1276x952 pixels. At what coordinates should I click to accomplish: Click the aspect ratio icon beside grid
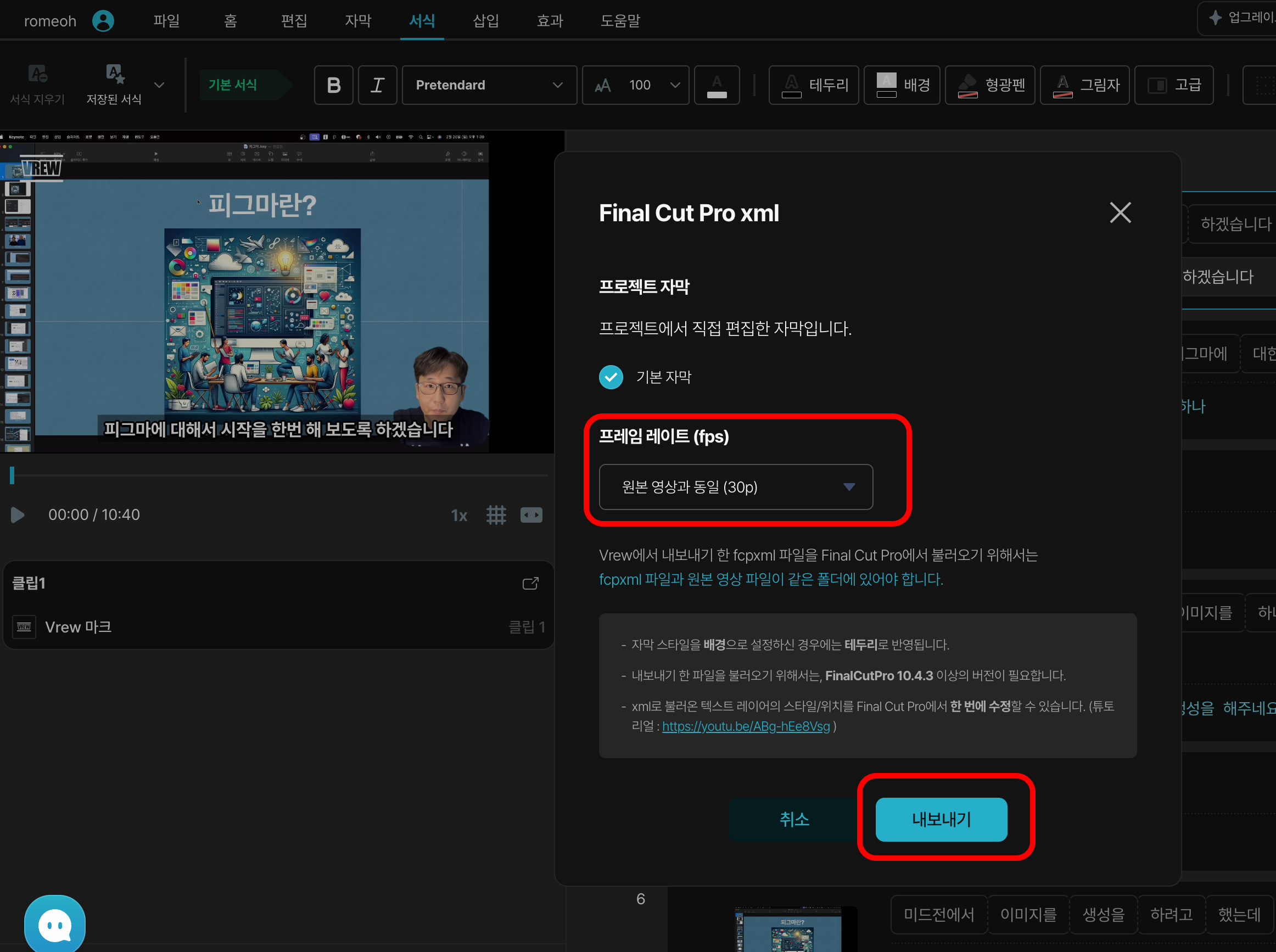(531, 514)
